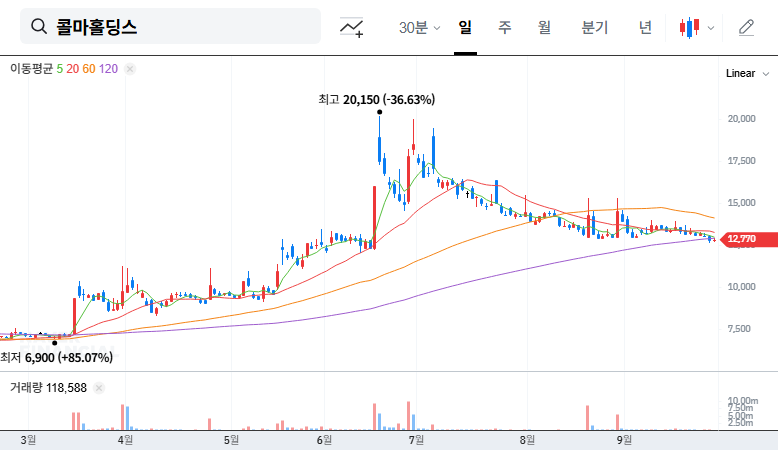778x450 pixels.
Task: Select the pencil drawing tool
Action: point(746,27)
